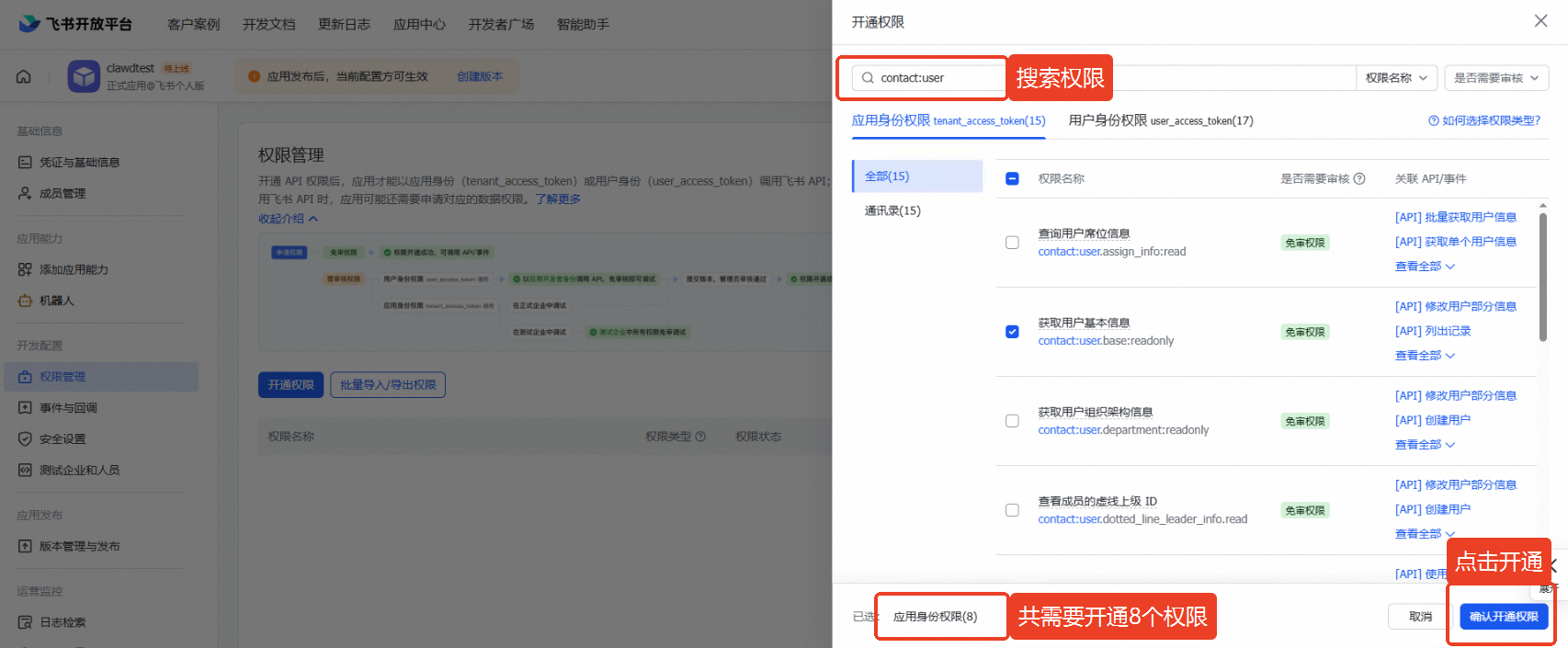Click the 凭证与基础信息 sidebar icon

click(x=25, y=162)
